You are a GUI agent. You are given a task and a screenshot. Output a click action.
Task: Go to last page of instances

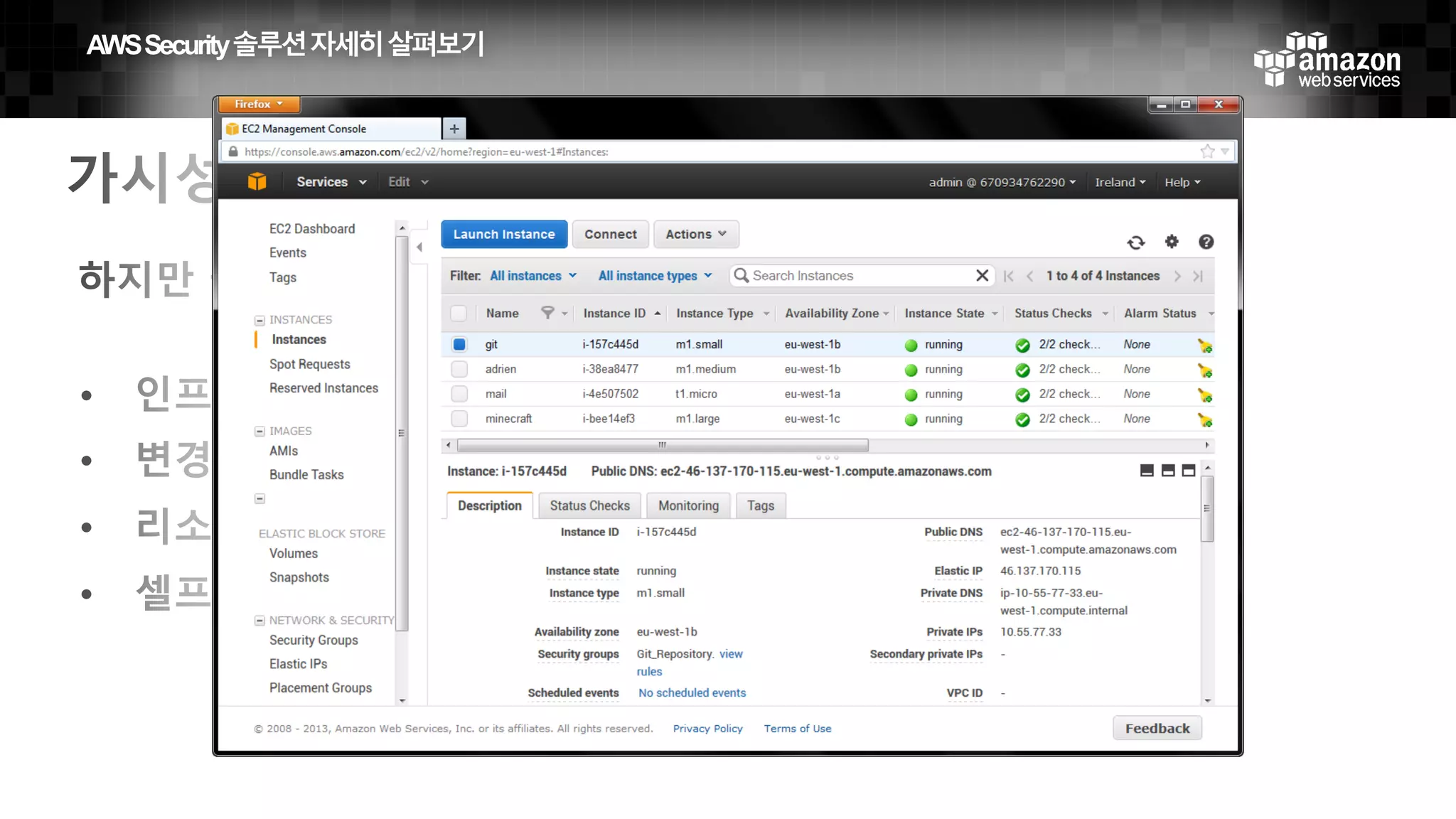[1198, 277]
